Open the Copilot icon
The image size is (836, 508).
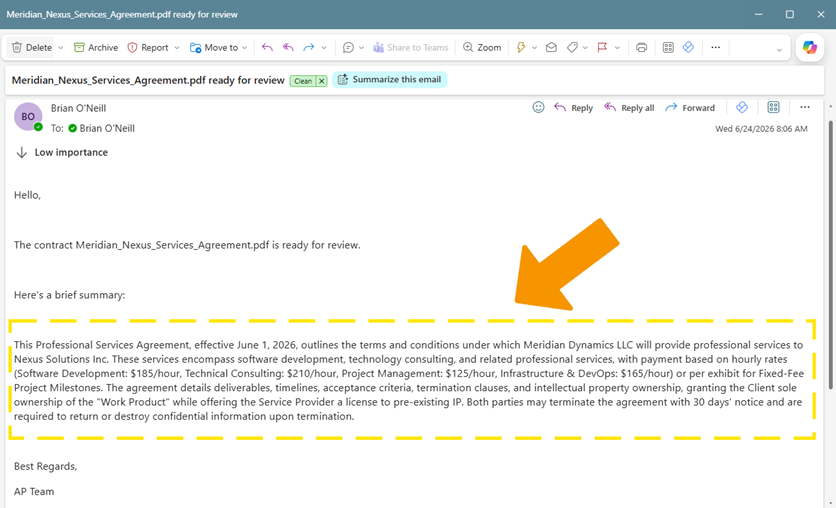click(x=810, y=47)
